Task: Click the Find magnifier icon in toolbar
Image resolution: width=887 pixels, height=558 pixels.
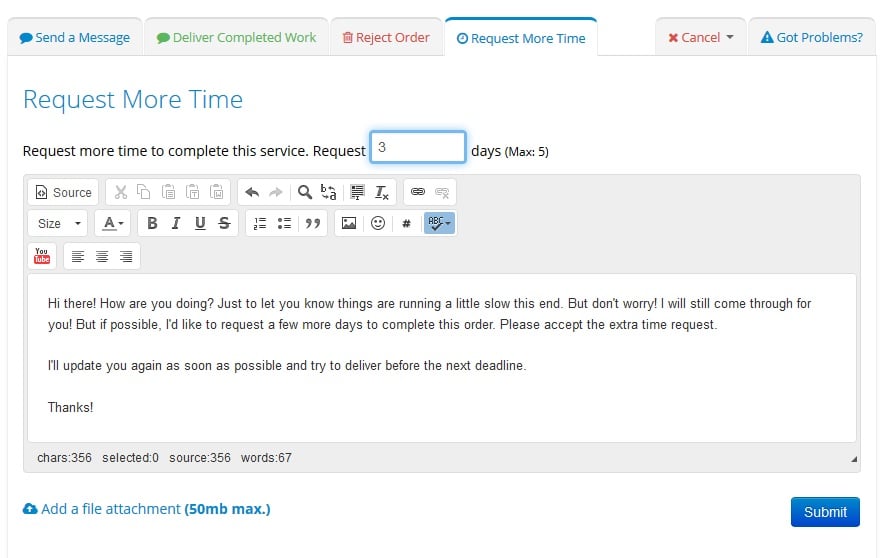Action: [x=305, y=192]
